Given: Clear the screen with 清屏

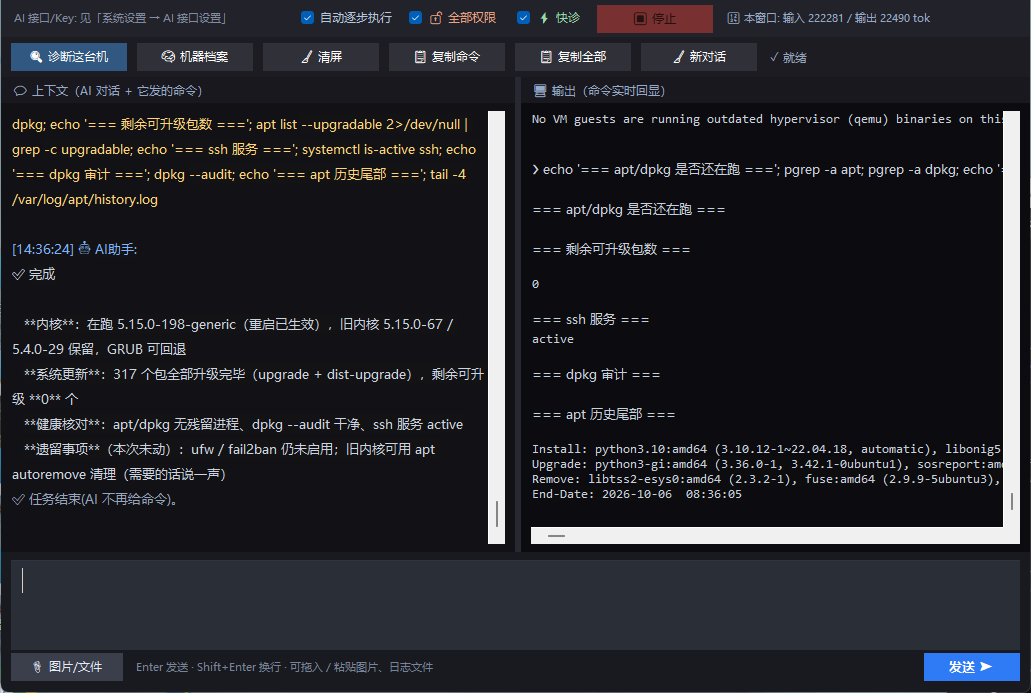Looking at the screenshot, I should point(321,57).
